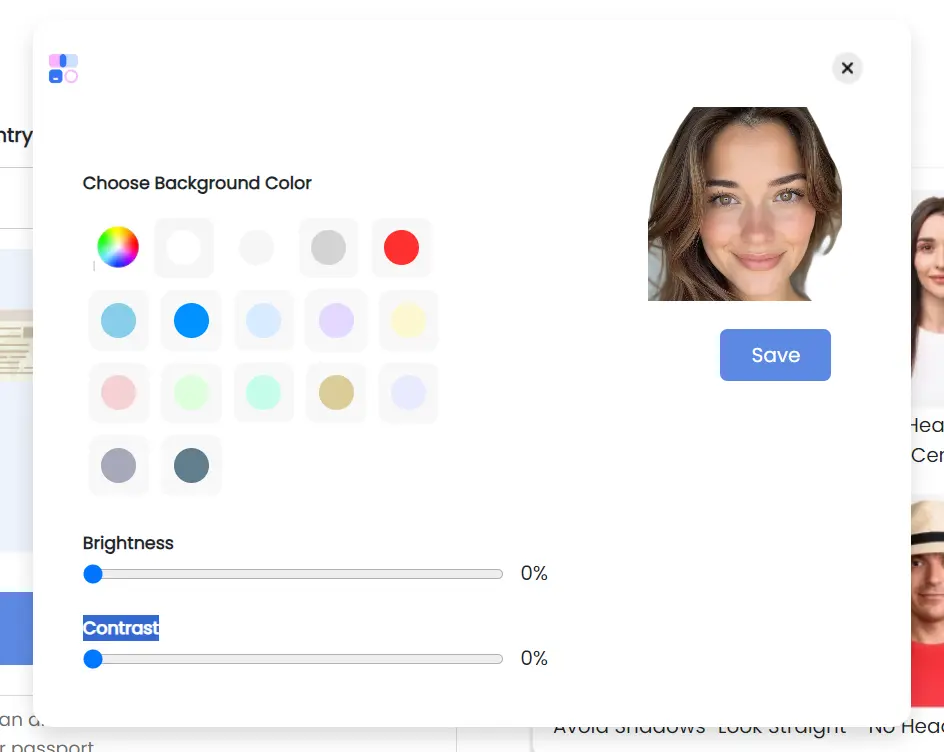Pick the grayish purple swatch
944x752 pixels.
click(119, 466)
